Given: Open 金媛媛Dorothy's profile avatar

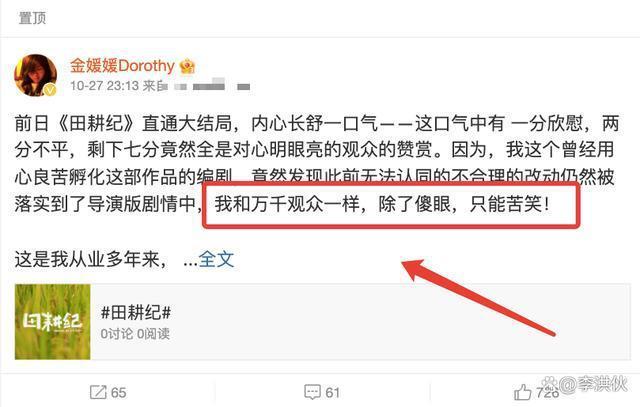Looking at the screenshot, I should (35, 75).
